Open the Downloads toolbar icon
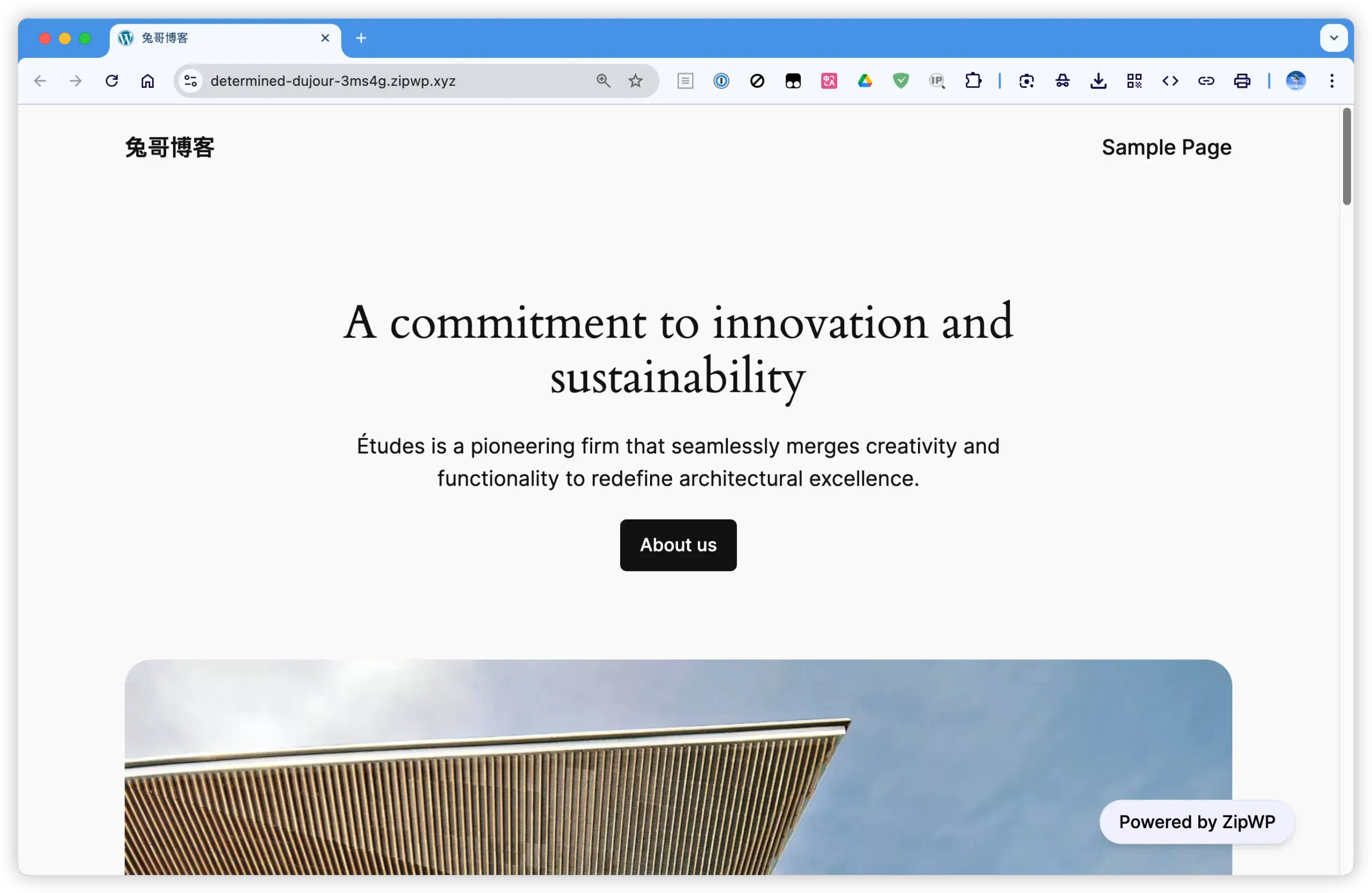1372x893 pixels. pos(1098,81)
